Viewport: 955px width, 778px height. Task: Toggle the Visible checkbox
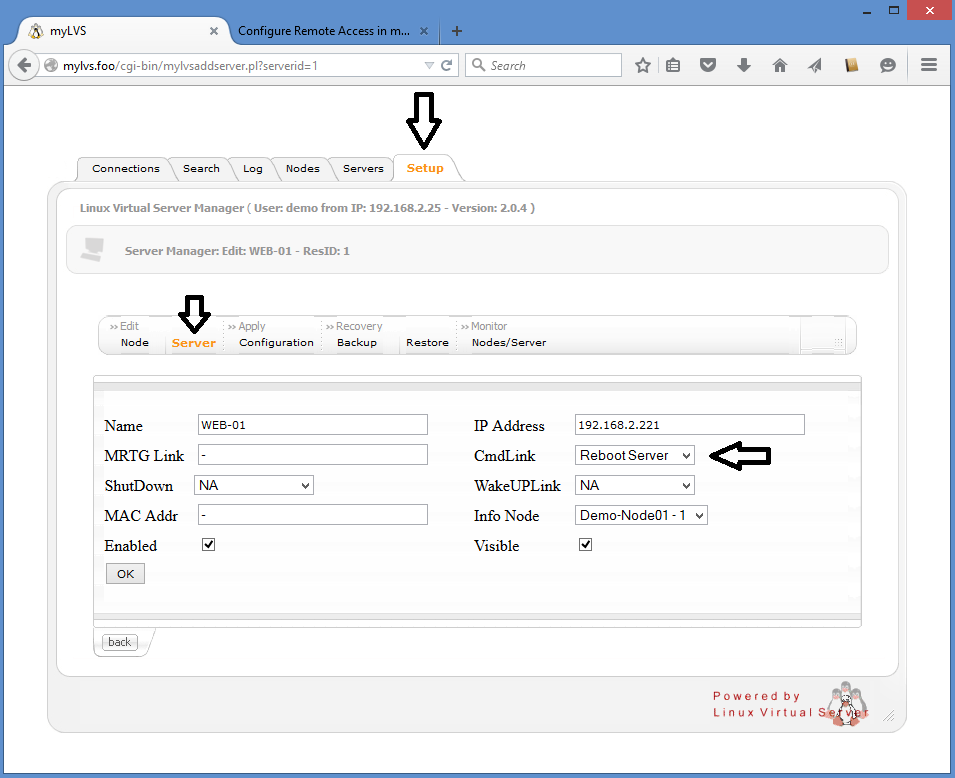pyautogui.click(x=586, y=545)
